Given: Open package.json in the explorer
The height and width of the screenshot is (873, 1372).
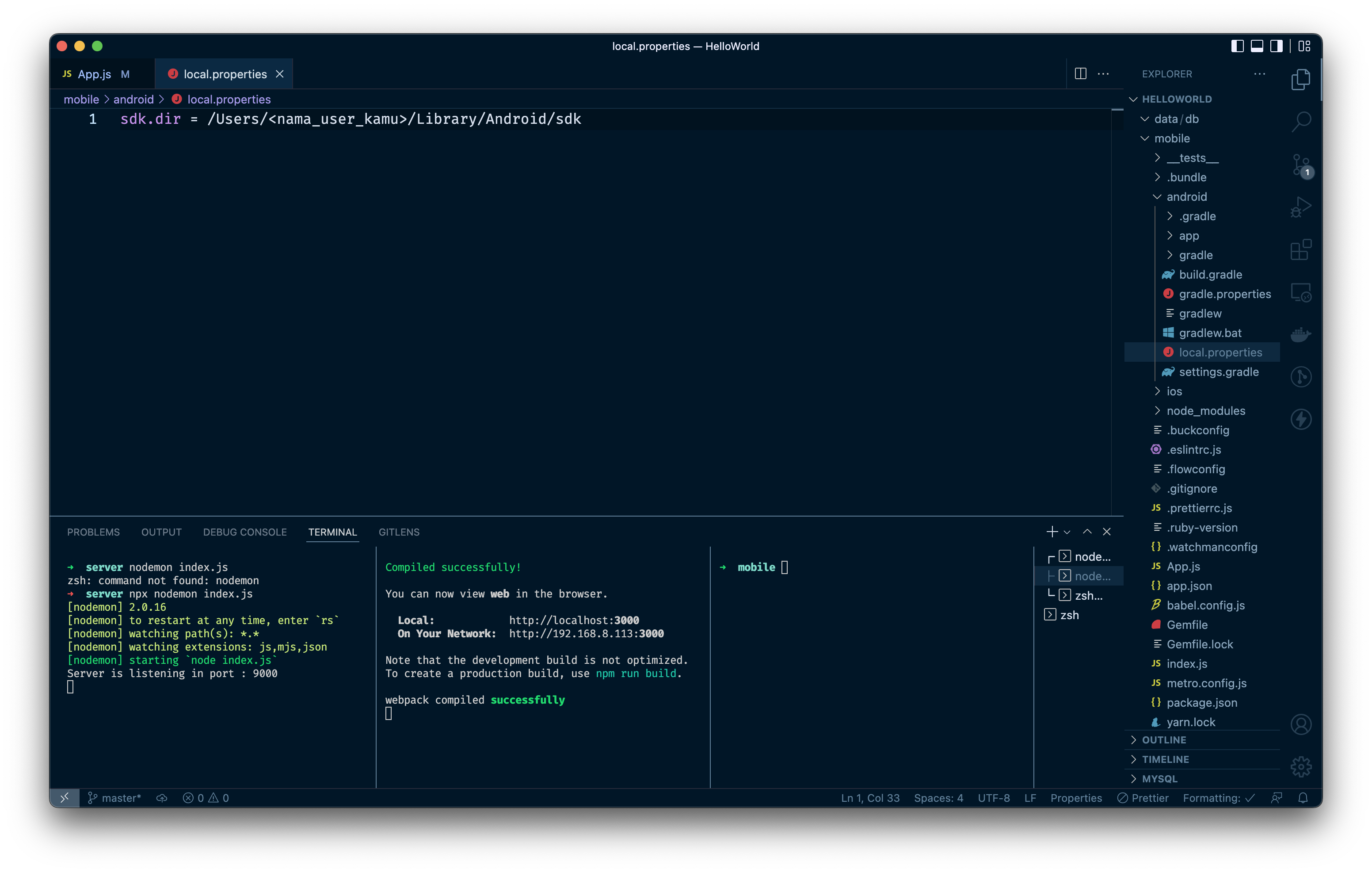Looking at the screenshot, I should 1201,702.
